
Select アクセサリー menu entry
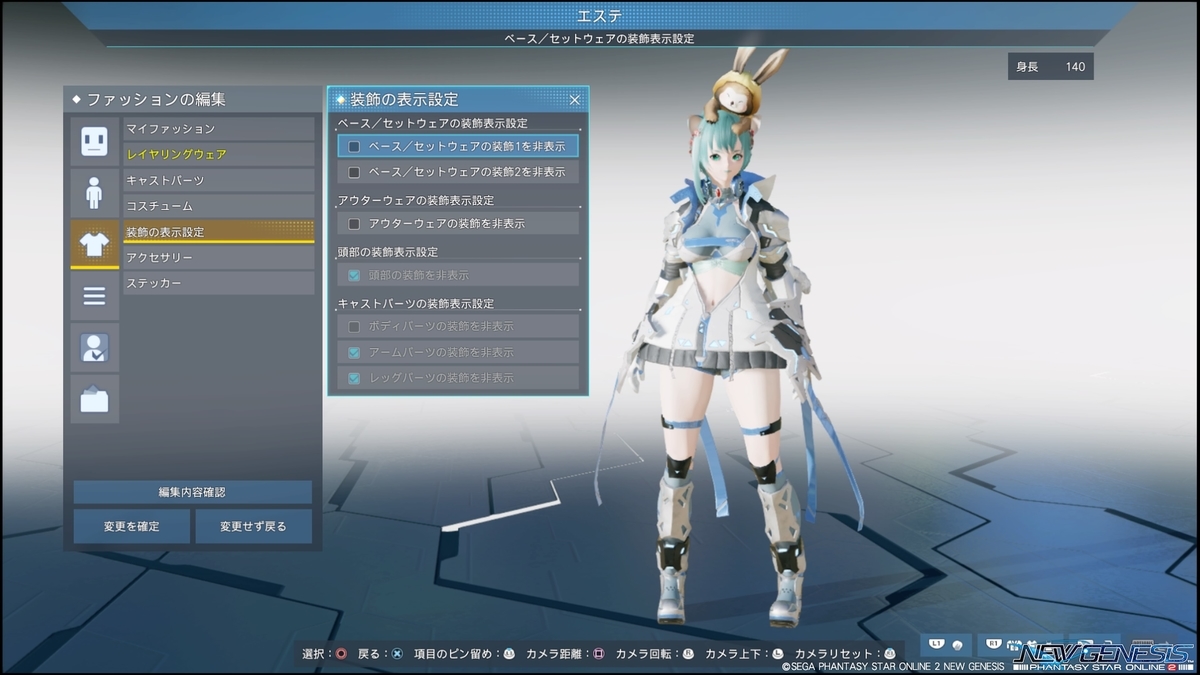pos(218,258)
